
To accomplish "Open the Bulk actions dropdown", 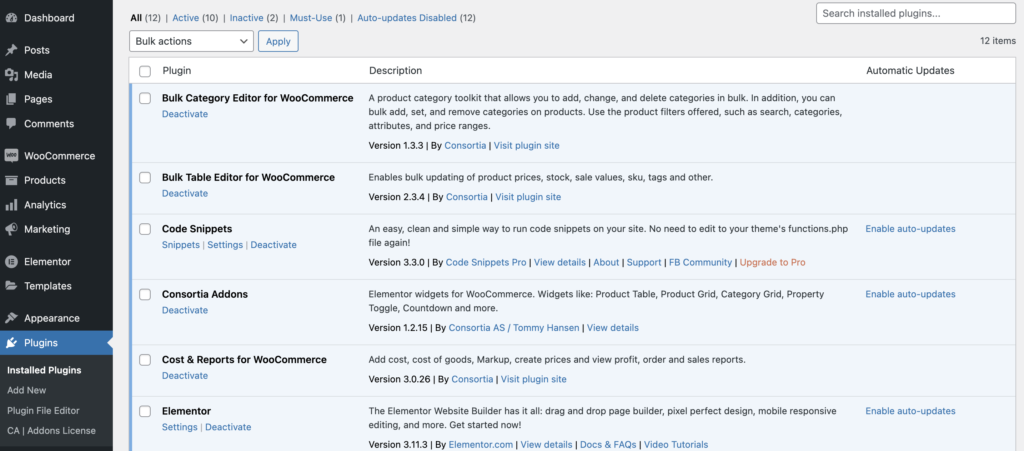I will [191, 41].
